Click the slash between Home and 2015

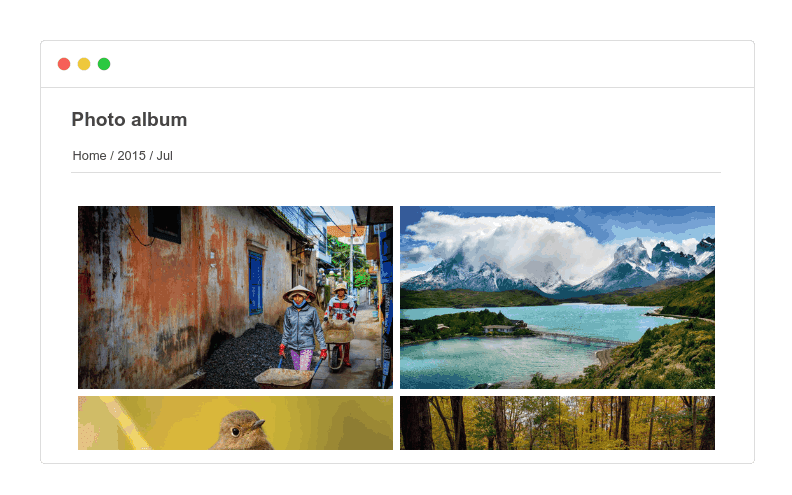112,156
